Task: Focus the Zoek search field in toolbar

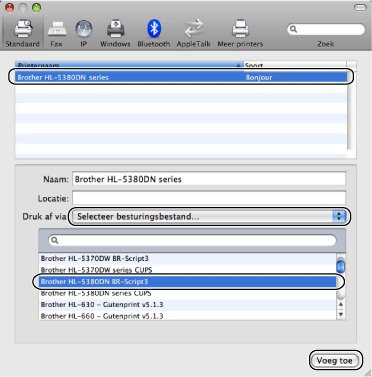Action: [326, 29]
